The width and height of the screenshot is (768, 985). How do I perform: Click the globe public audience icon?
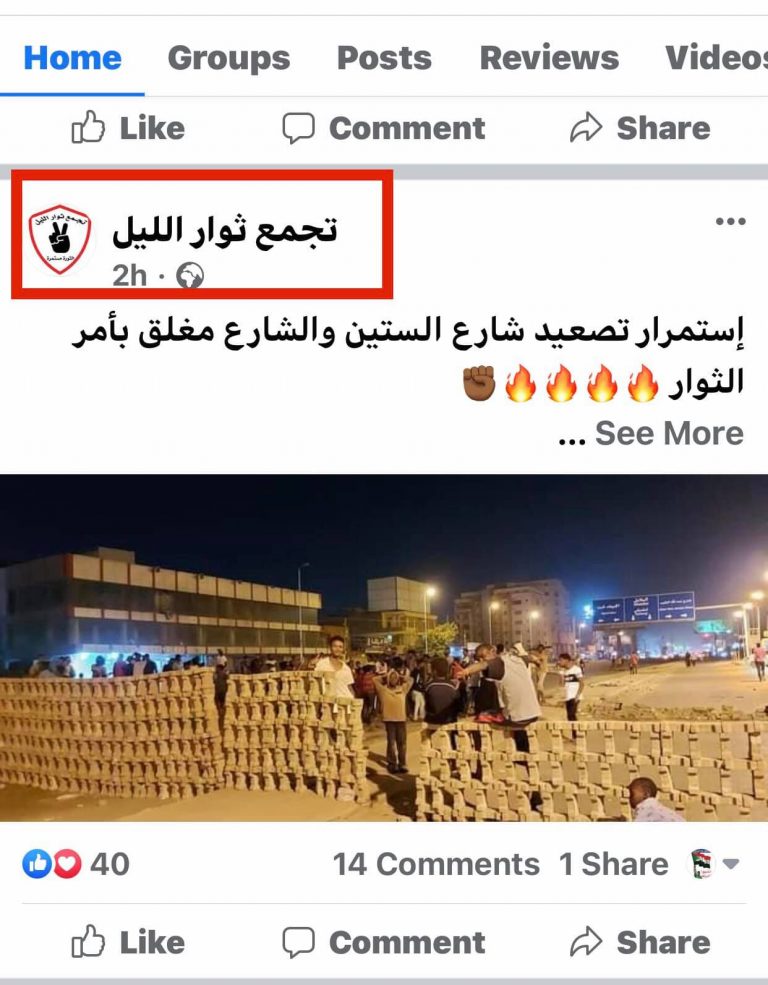click(190, 275)
